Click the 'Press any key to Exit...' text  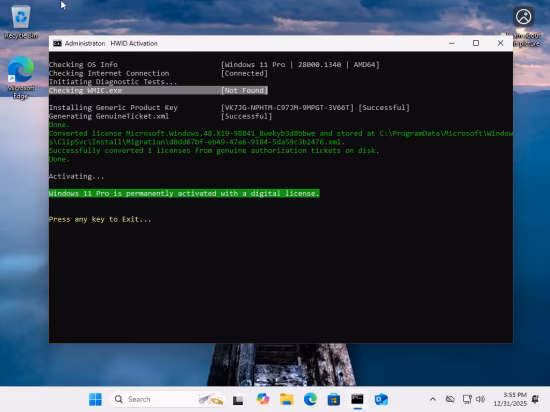[x=100, y=219]
